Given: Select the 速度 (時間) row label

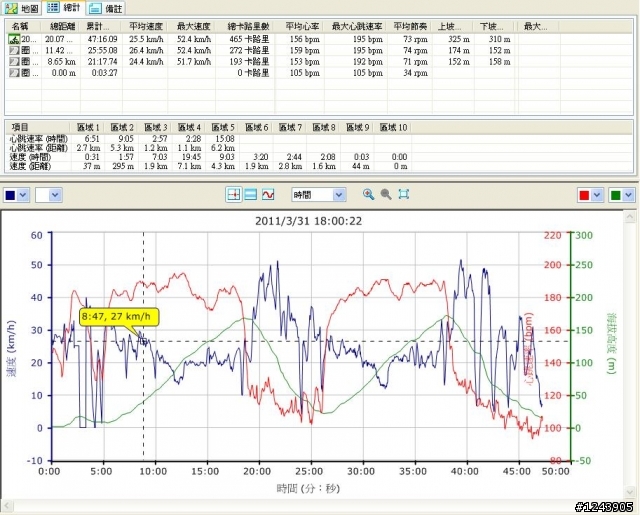Looking at the screenshot, I should (x=30, y=157).
